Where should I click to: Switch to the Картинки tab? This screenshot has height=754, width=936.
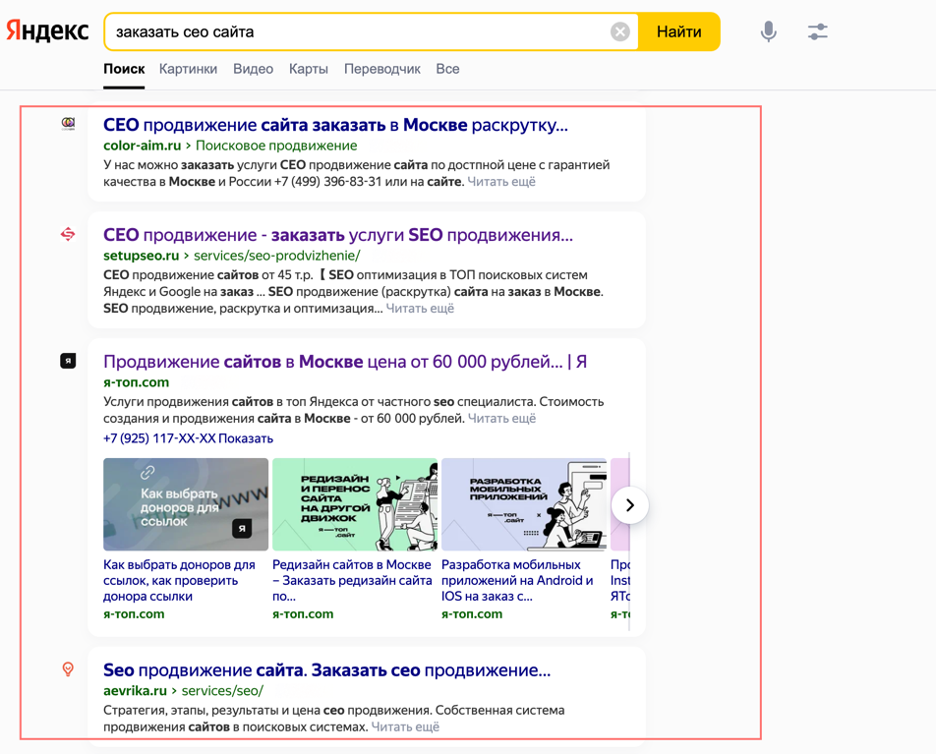[188, 69]
